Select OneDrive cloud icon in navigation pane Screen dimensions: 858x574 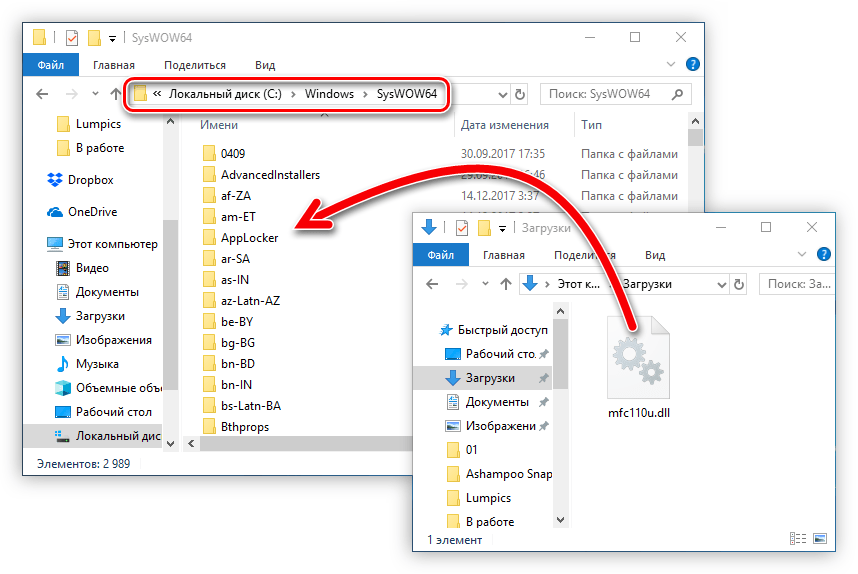pos(56,212)
